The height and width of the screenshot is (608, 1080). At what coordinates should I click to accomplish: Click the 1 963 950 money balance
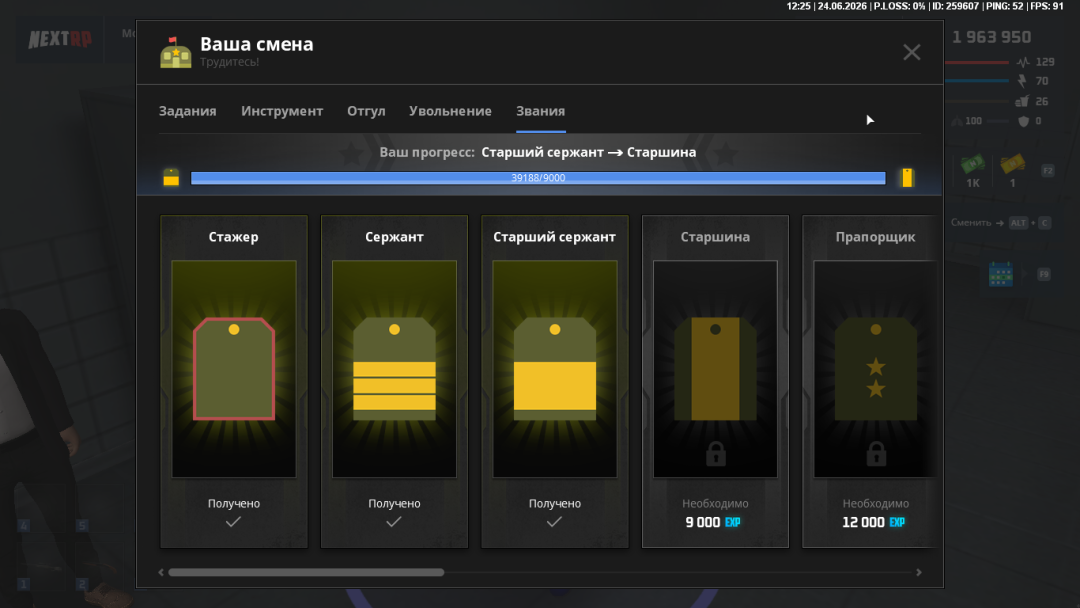click(991, 37)
